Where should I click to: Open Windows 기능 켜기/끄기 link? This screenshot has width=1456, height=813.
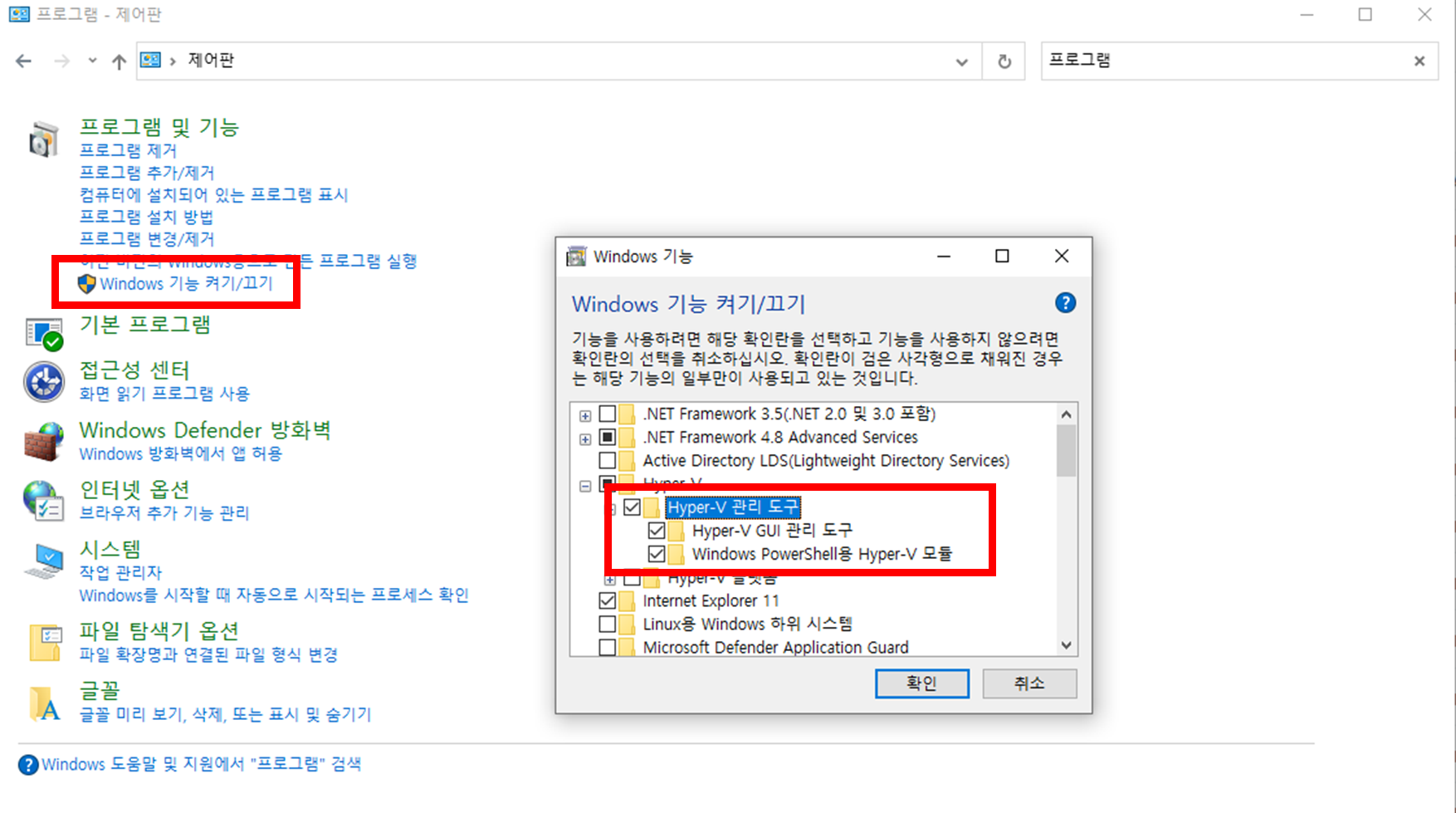click(186, 284)
